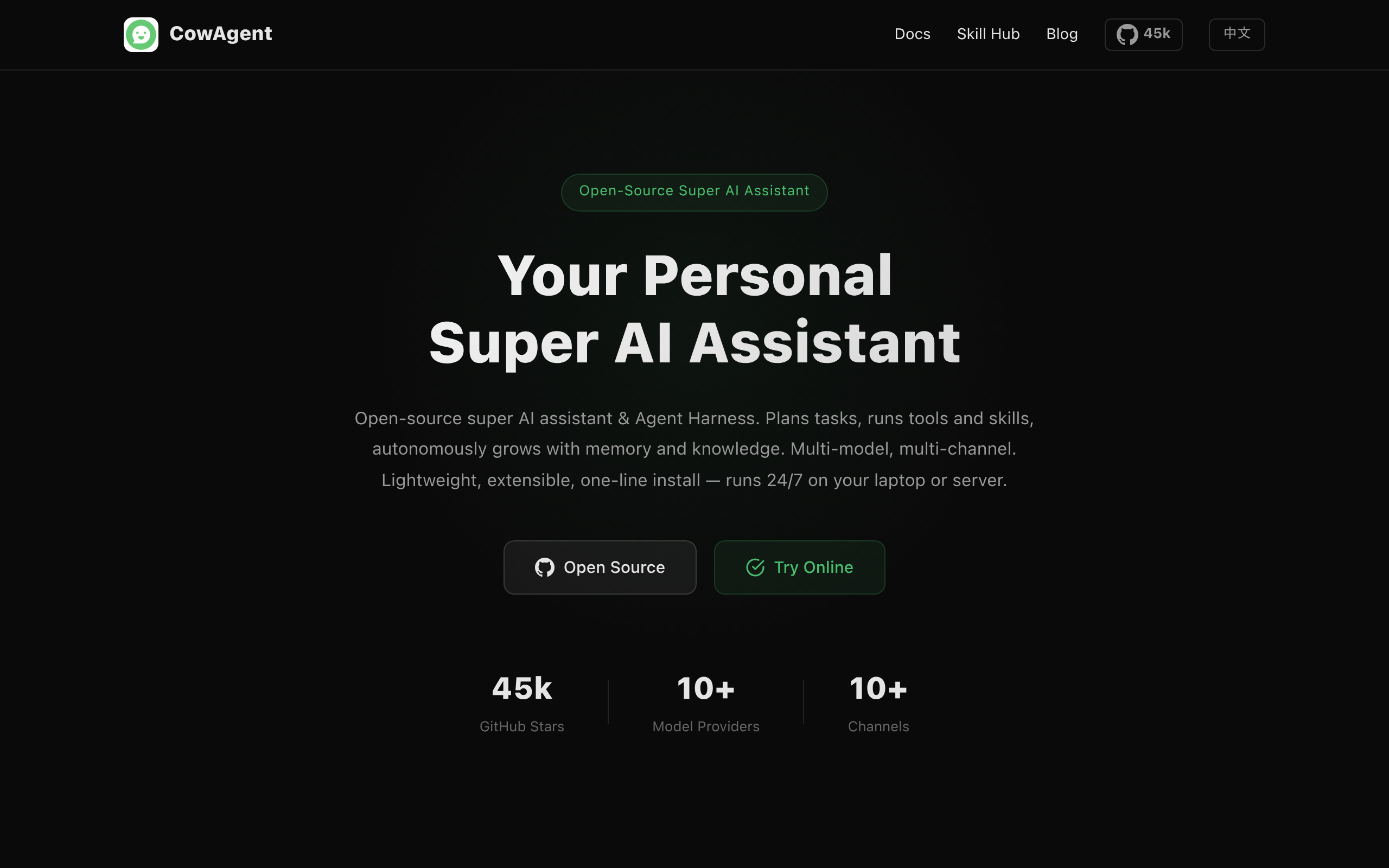The height and width of the screenshot is (868, 1389).
Task: Open the Skill Hub navigation link
Action: click(988, 34)
